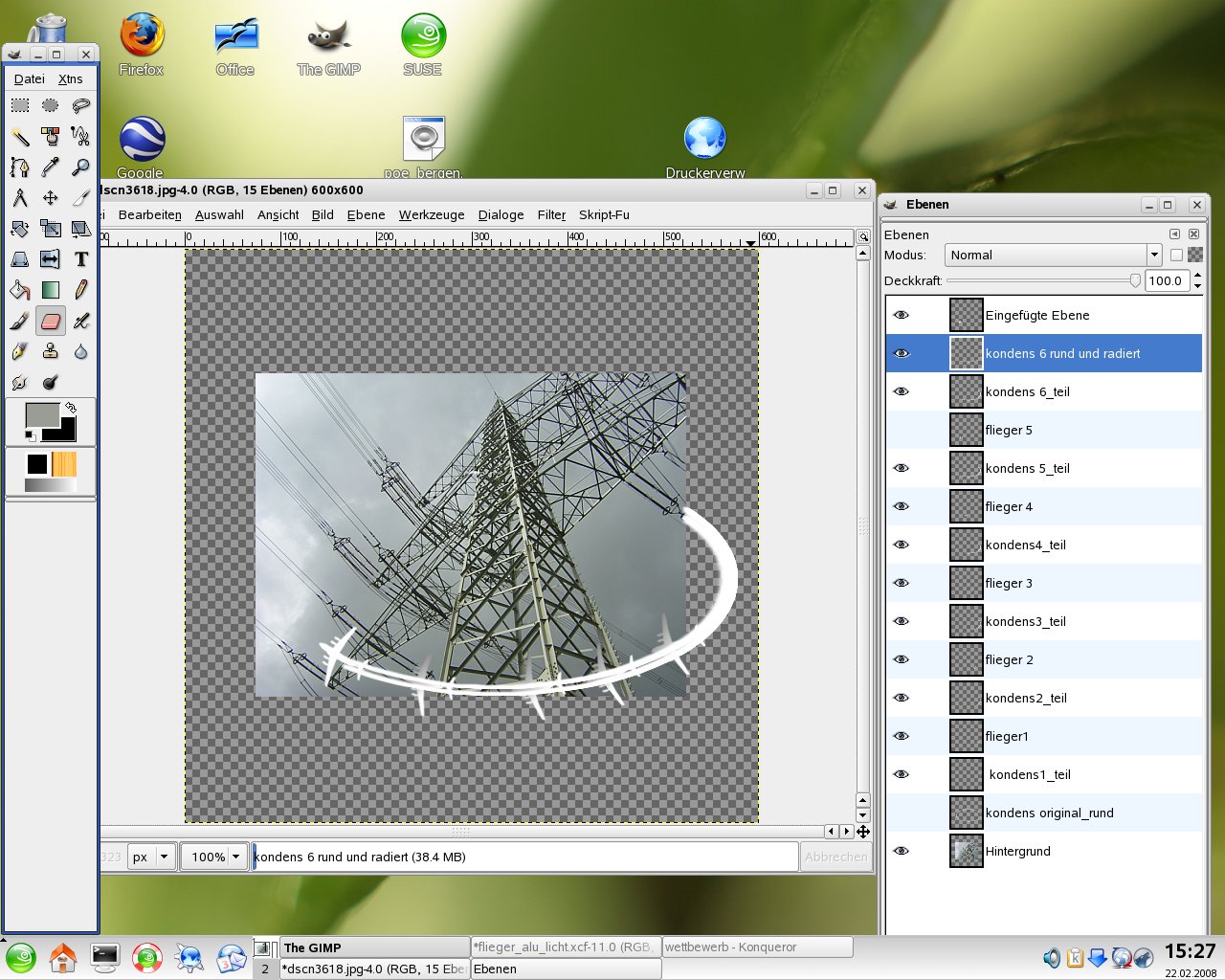Select the Scissors Select tool
Image resolution: width=1225 pixels, height=980 pixels.
pyautogui.click(x=81, y=136)
